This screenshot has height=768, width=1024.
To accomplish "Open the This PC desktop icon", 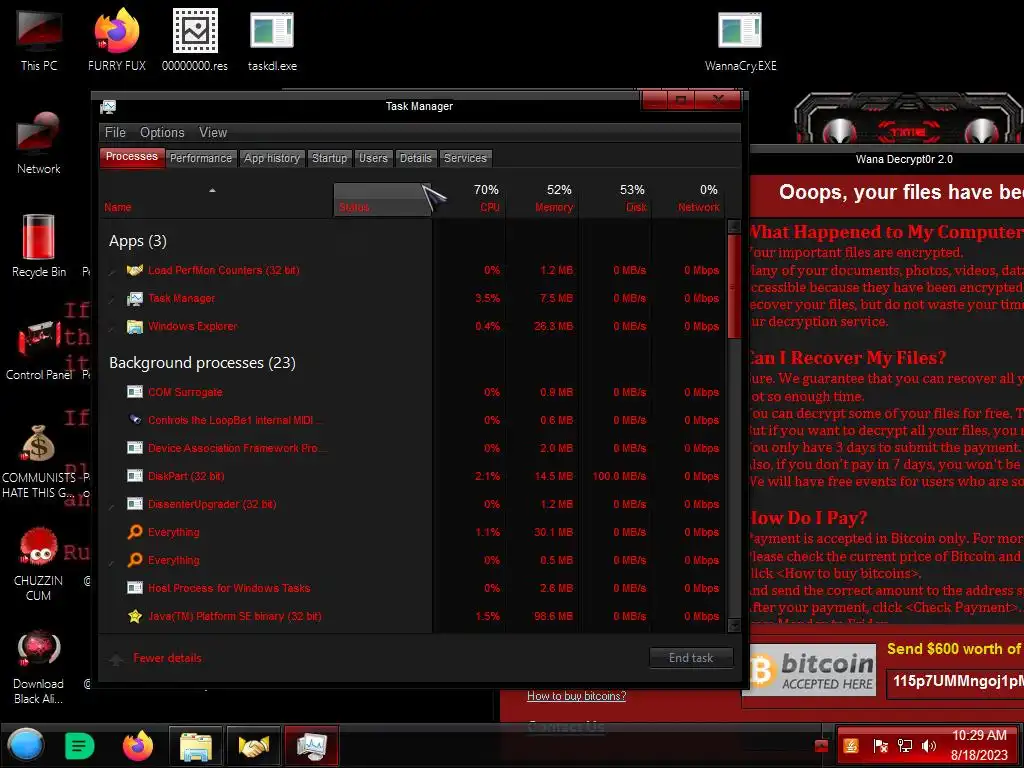I will coord(39,40).
